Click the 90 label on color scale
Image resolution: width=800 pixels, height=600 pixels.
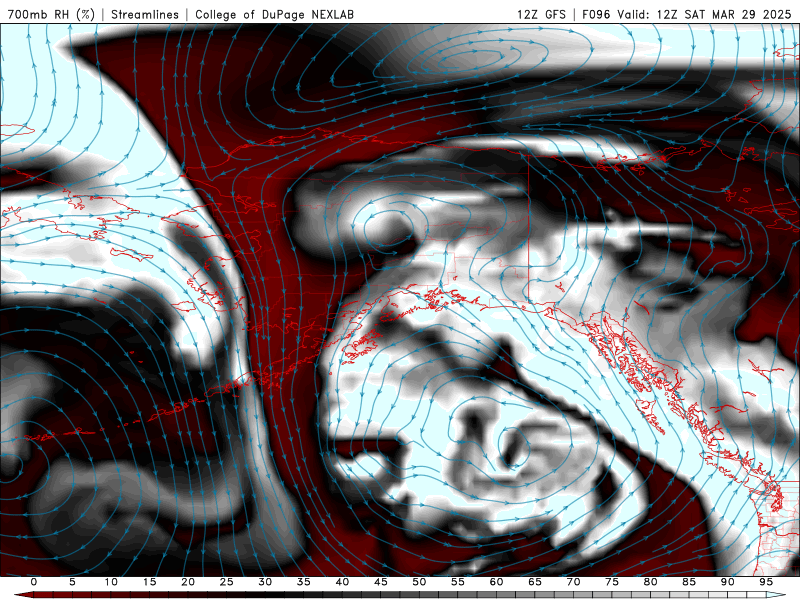[728, 582]
